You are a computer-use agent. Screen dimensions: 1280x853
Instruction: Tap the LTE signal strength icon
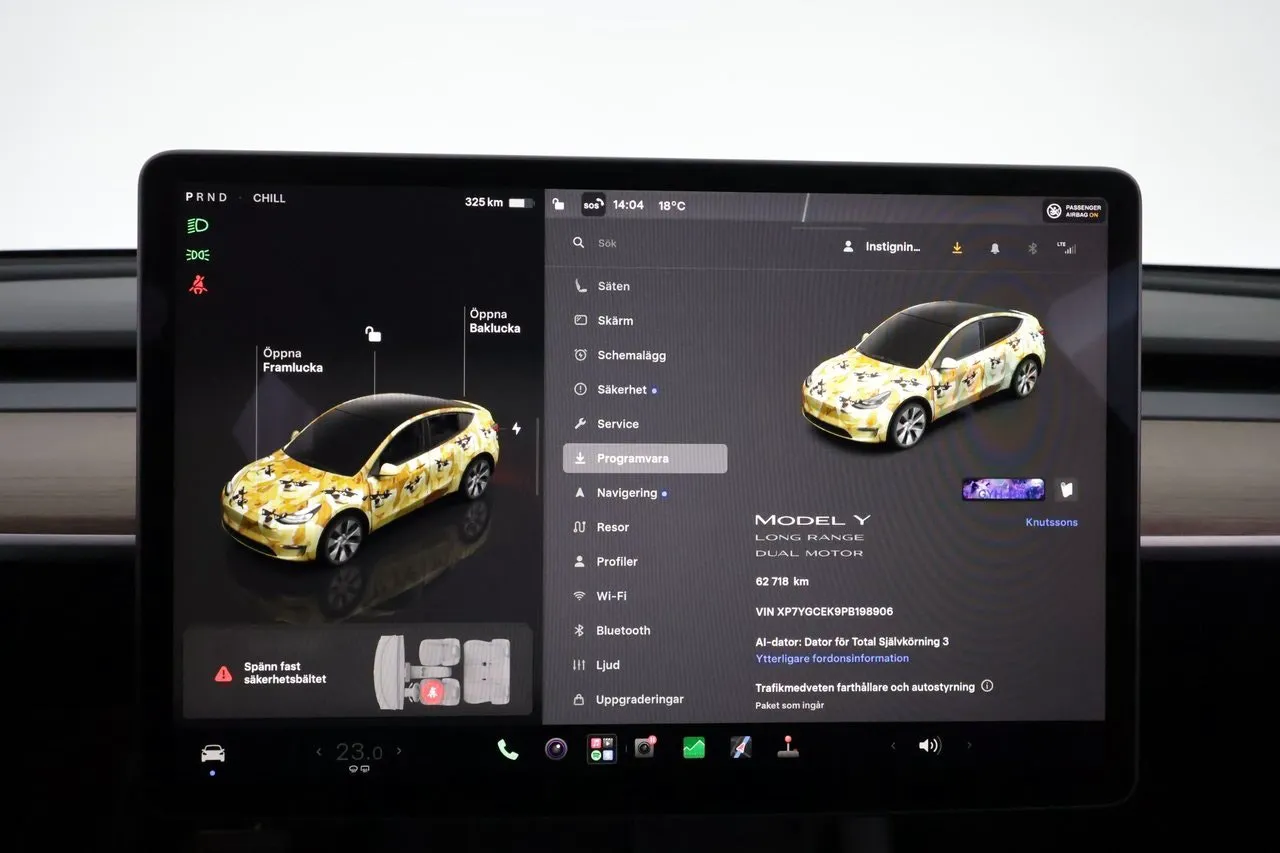pos(1067,247)
